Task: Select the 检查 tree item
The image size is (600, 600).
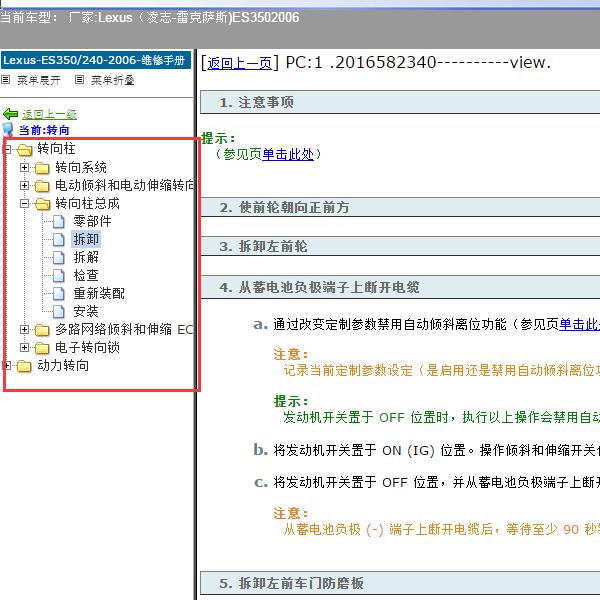Action: (86, 275)
